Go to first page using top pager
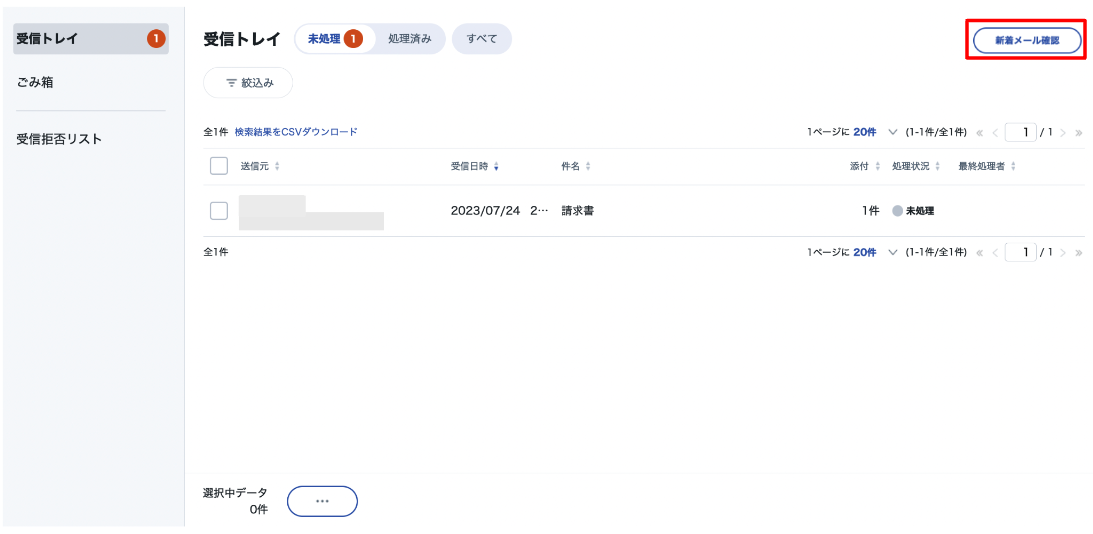1093x534 pixels. coord(980,132)
